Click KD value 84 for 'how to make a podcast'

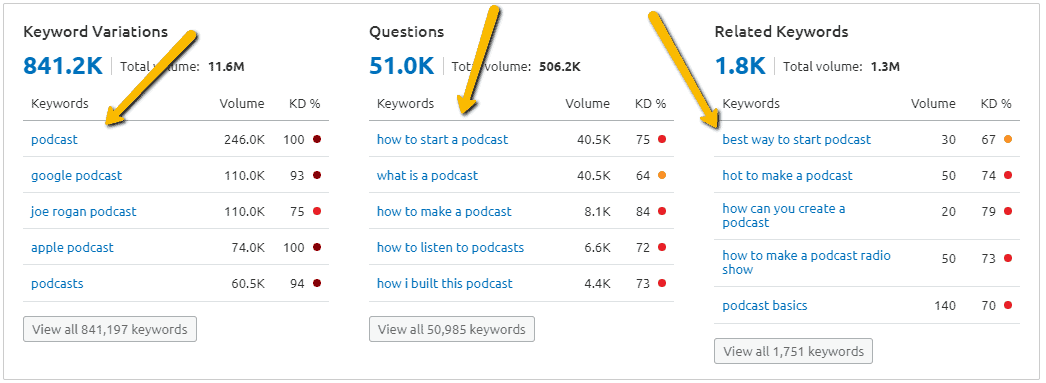643,212
